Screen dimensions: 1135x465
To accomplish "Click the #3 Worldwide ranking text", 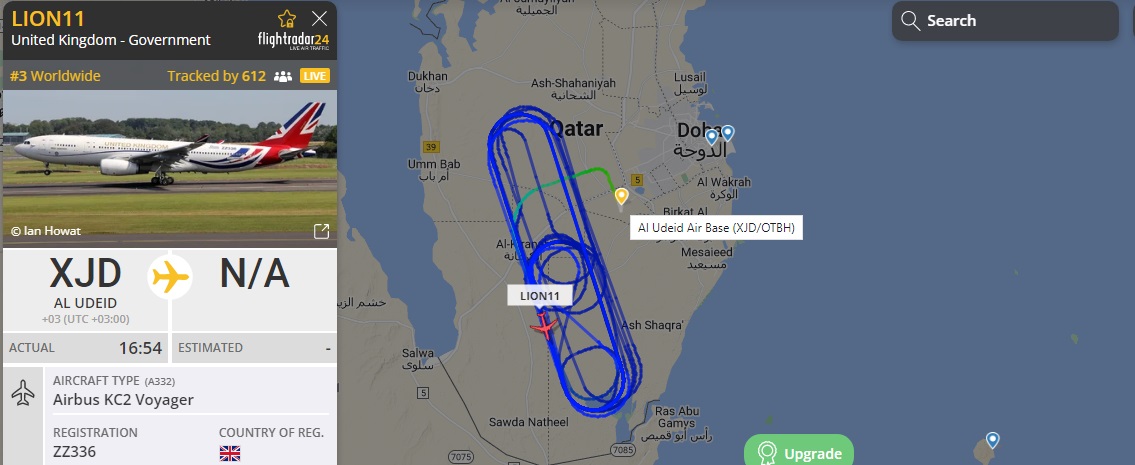I will [56, 76].
